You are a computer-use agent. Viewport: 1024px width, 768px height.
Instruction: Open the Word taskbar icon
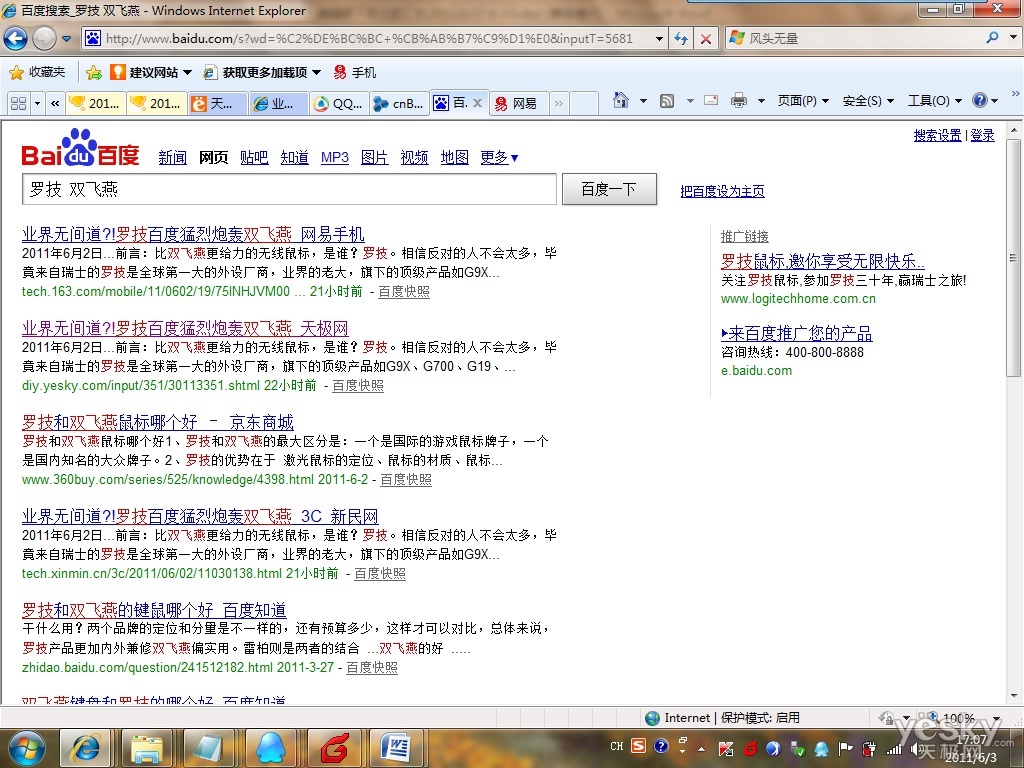tap(395, 748)
